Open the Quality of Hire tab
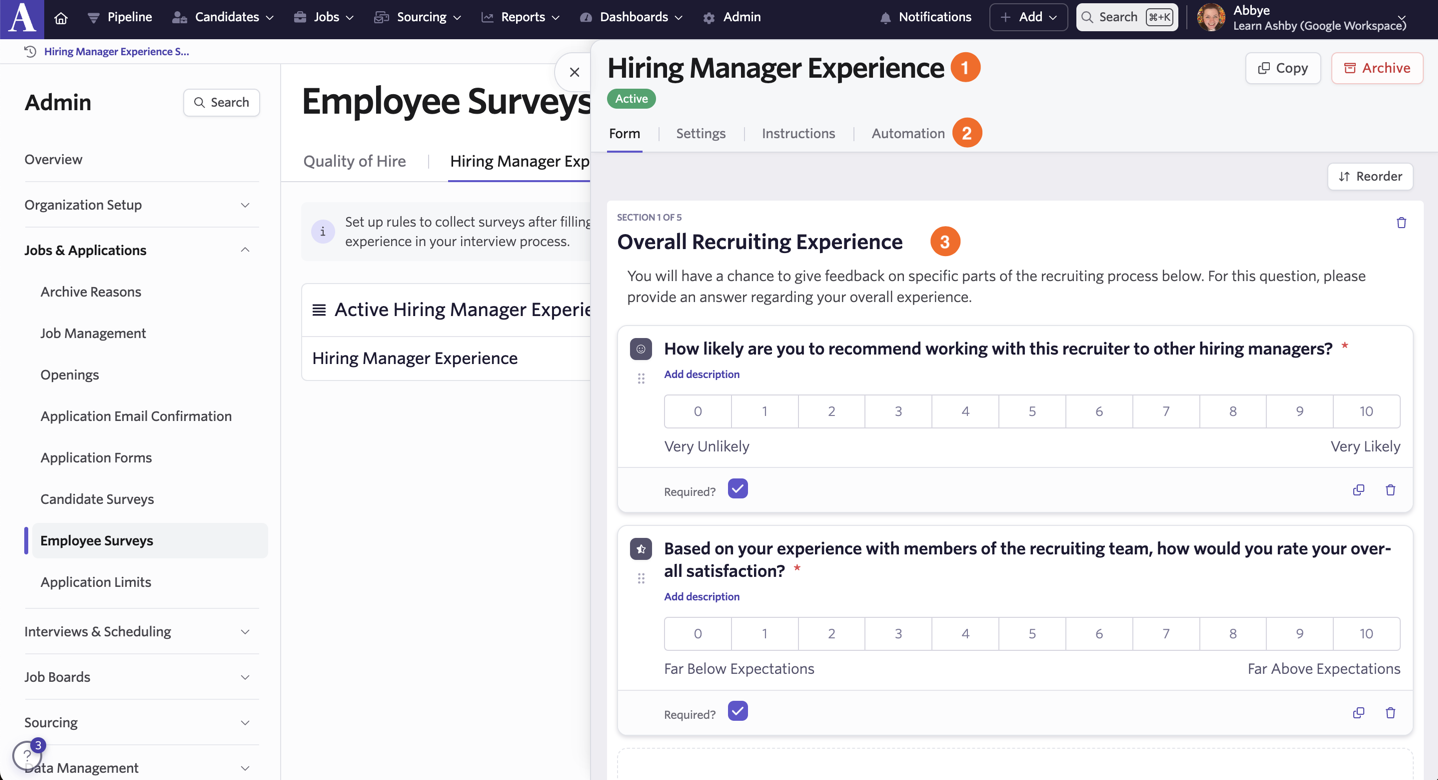Screen dimensions: 1438x780 coord(354,161)
